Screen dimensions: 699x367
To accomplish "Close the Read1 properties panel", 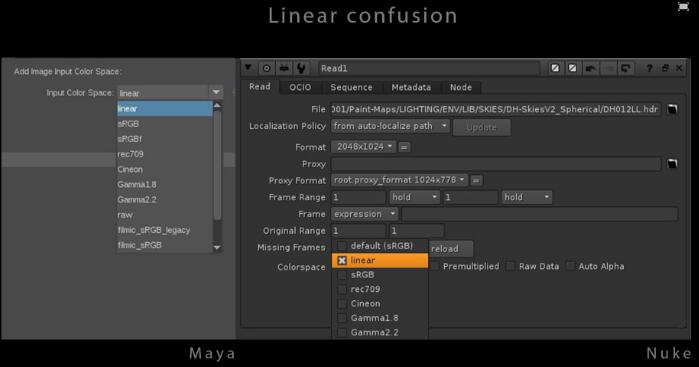I will (679, 68).
